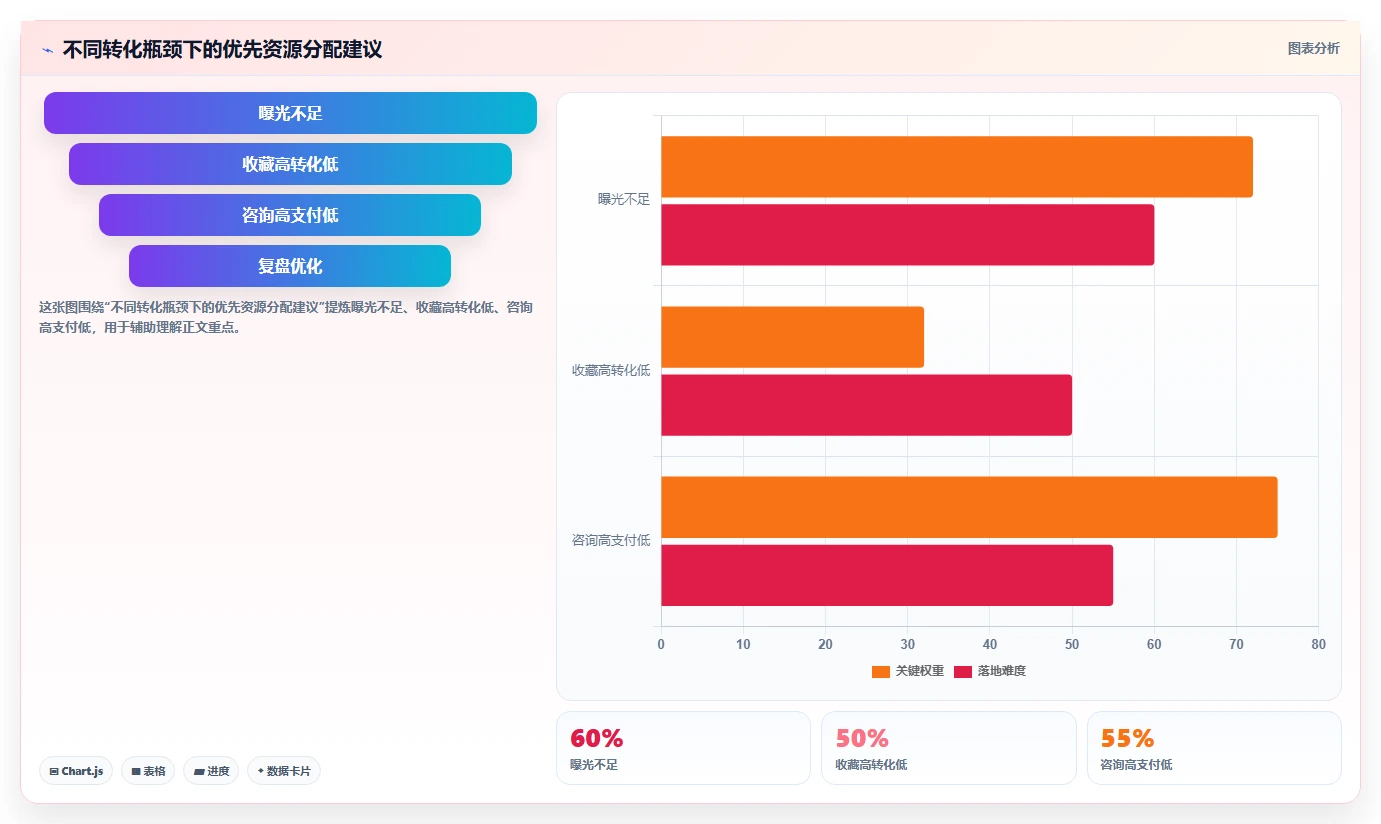Click the page title 不同转化瓶颈下的优先资源分配建议
Screen dimensions: 1381x824
coord(222,50)
